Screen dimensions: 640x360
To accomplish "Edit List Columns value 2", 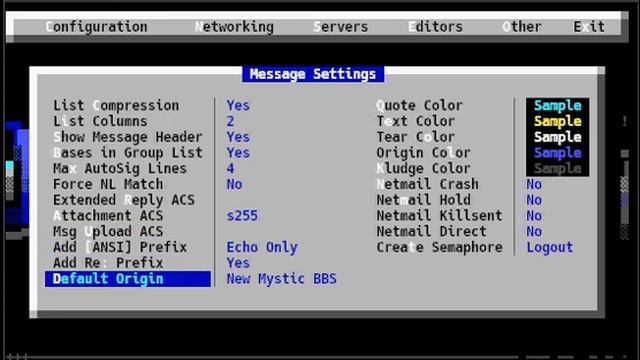I will pyautogui.click(x=231, y=121).
